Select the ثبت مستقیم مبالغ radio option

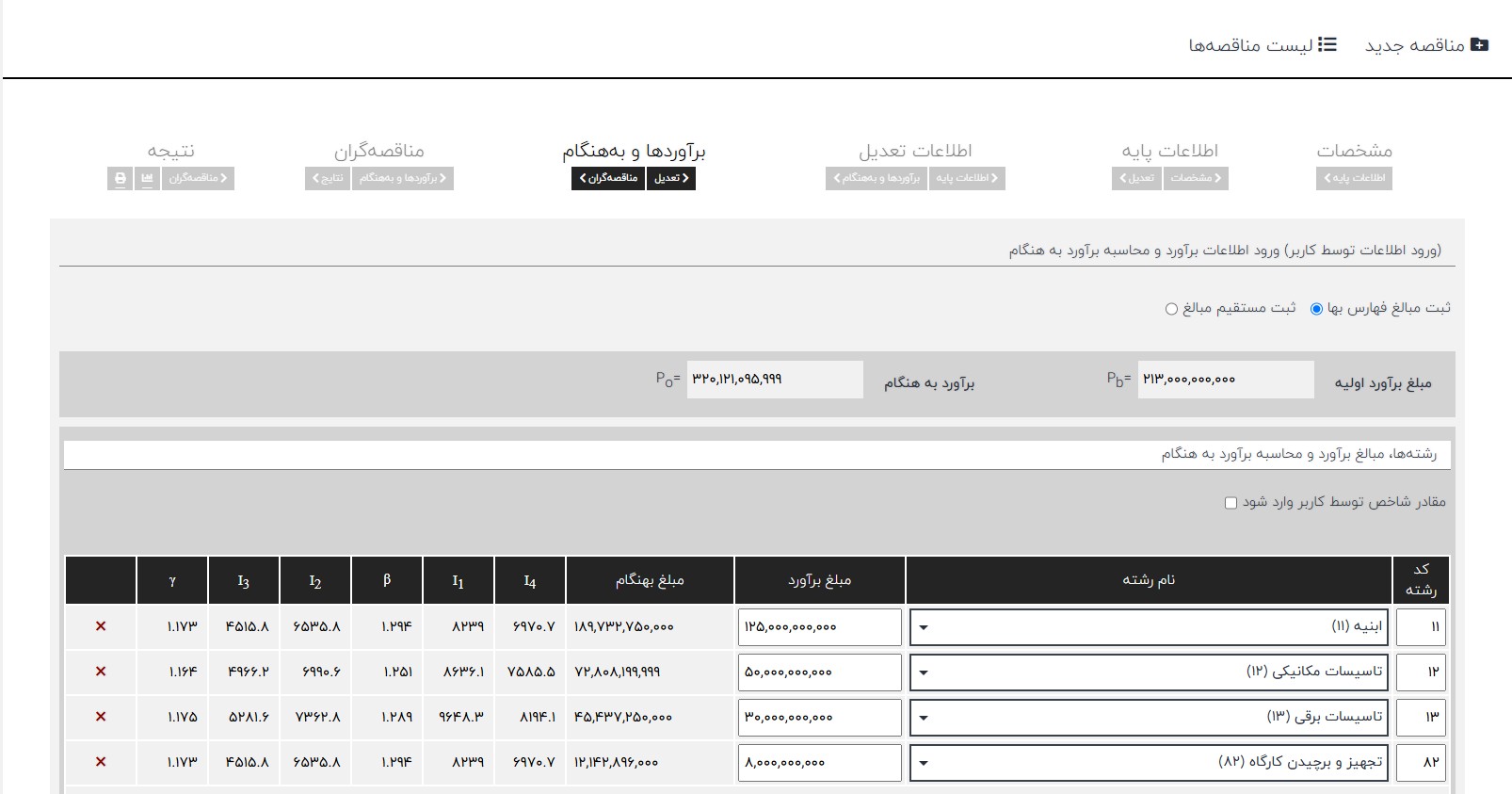click(1171, 309)
